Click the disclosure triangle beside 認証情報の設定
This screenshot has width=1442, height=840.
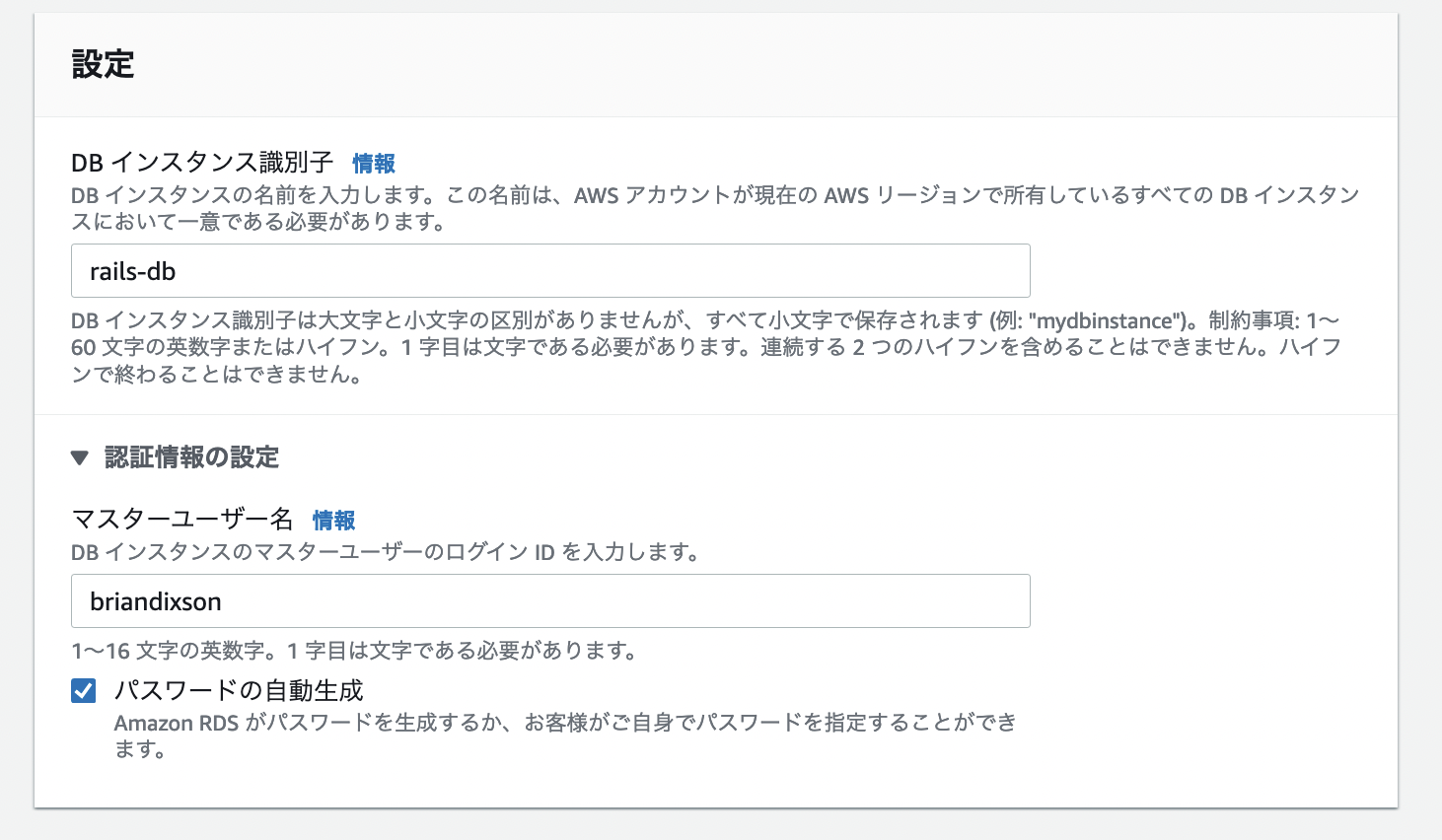click(80, 457)
